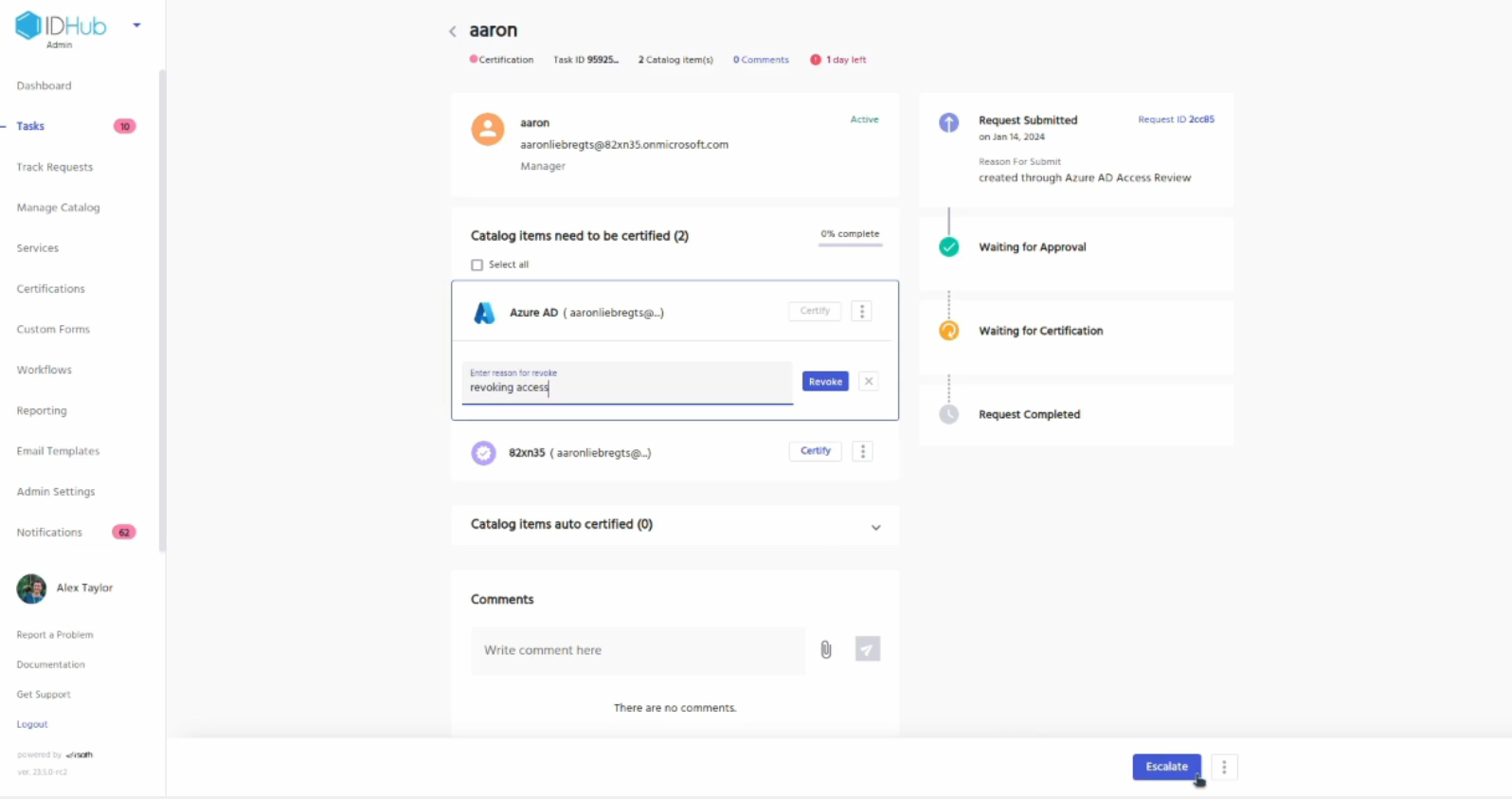Click the send comment paper plane icon
Viewport: 1512px width, 799px height.
pyautogui.click(x=867, y=649)
